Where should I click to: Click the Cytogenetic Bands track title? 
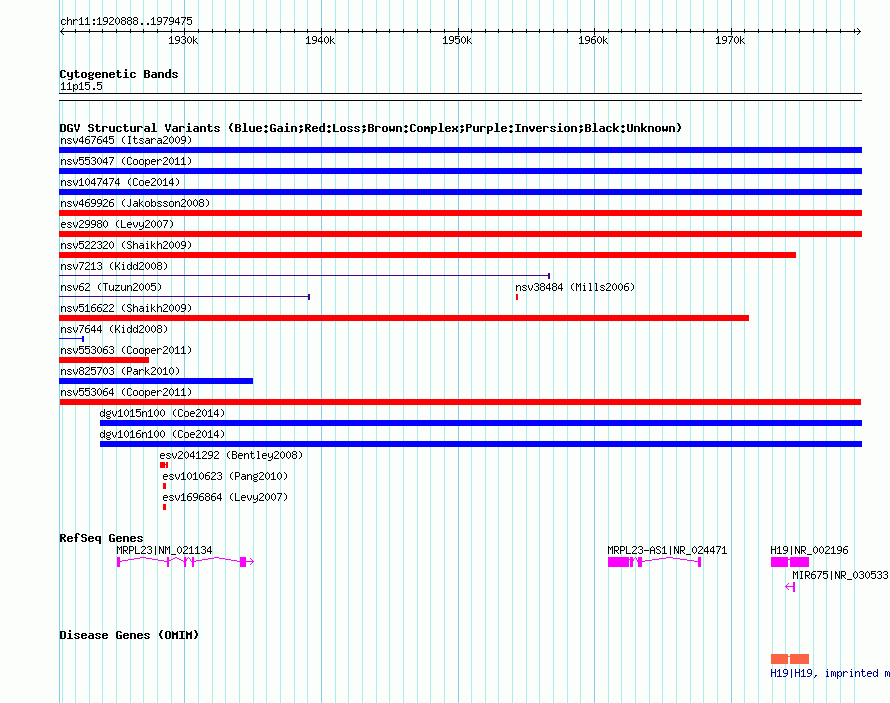[x=119, y=74]
